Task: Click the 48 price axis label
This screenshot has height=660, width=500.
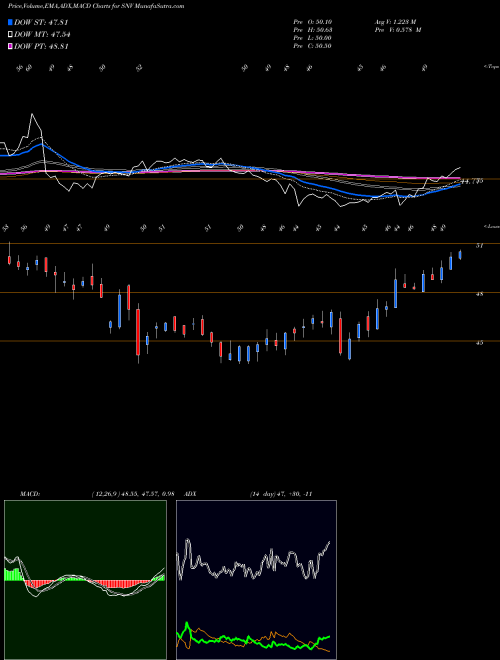Action: 479,294
